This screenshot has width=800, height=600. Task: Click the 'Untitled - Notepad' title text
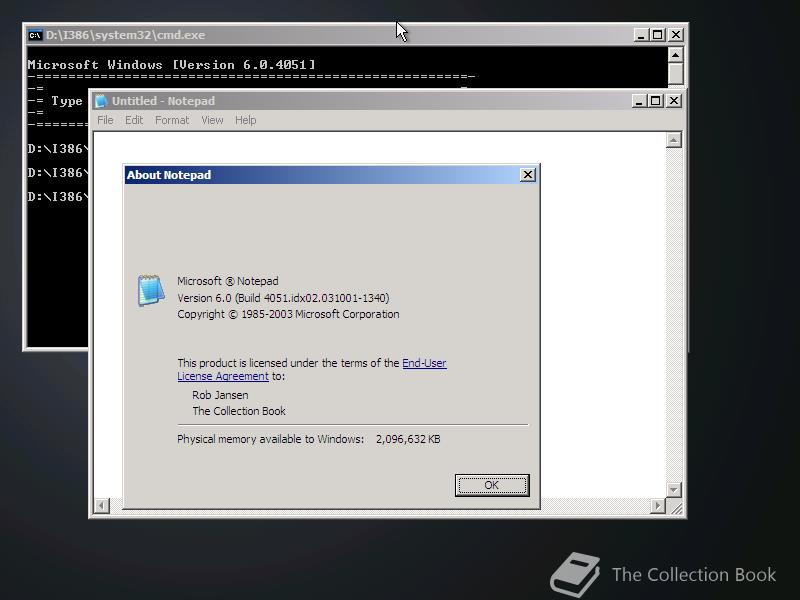[163, 101]
